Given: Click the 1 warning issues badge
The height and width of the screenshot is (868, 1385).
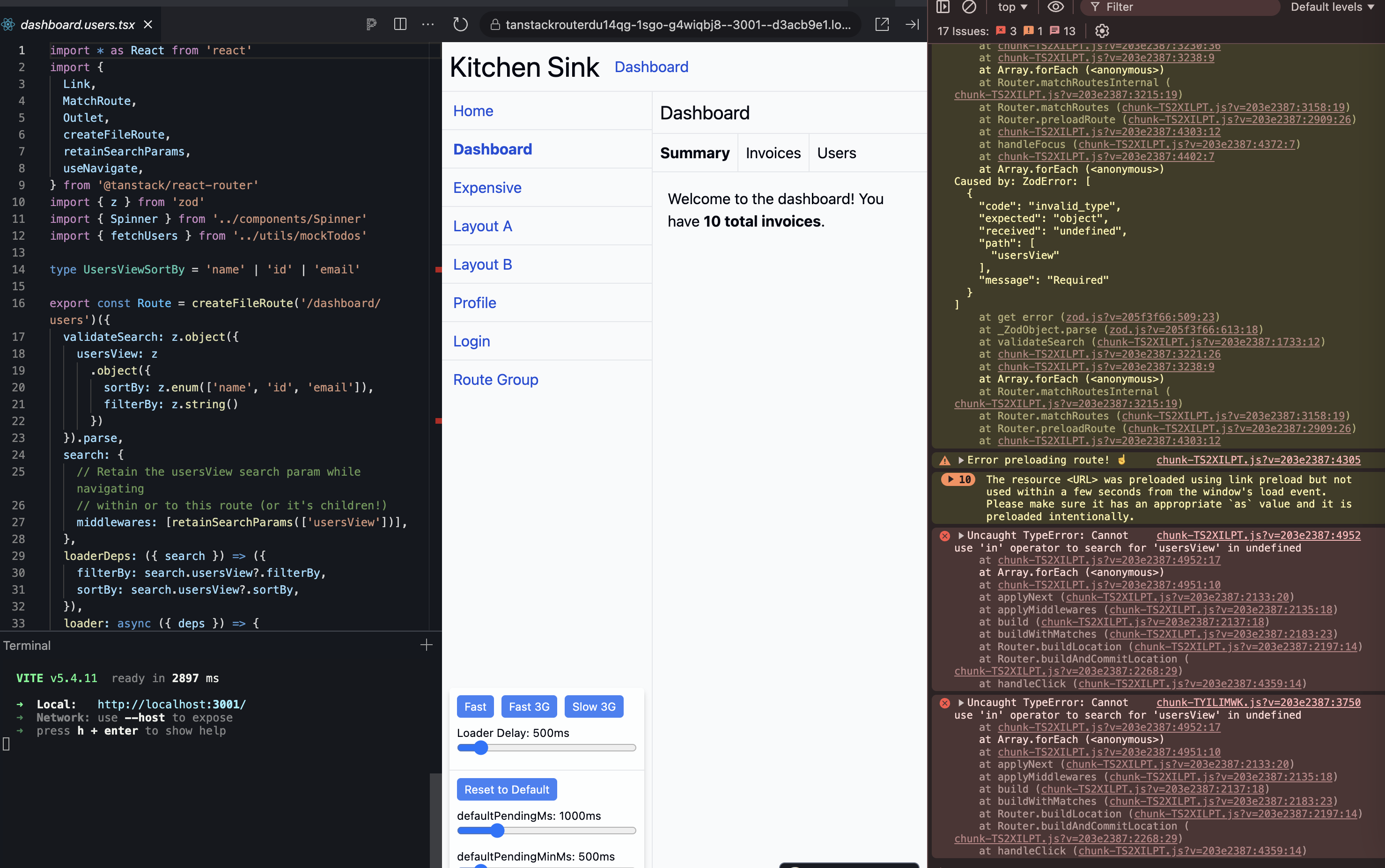Looking at the screenshot, I should point(1033,31).
